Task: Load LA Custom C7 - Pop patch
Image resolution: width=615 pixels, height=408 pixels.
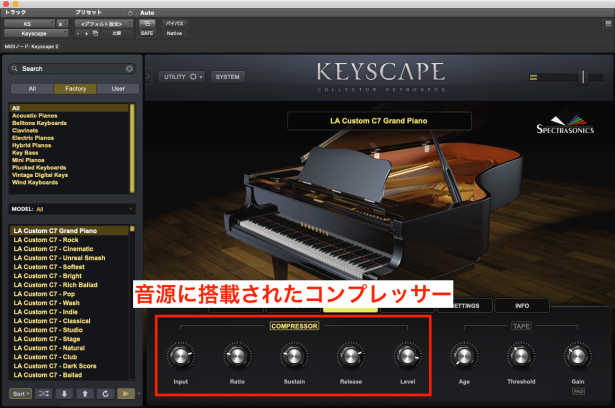Action: tap(44, 294)
